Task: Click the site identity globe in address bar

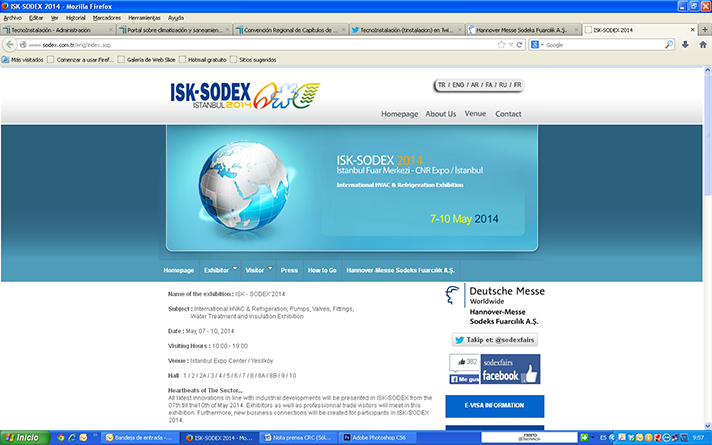Action: [x=23, y=44]
